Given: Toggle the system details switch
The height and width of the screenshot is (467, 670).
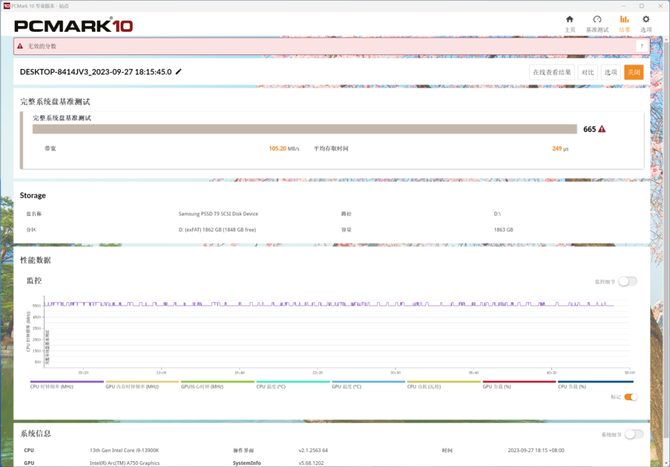Looking at the screenshot, I should 634,434.
